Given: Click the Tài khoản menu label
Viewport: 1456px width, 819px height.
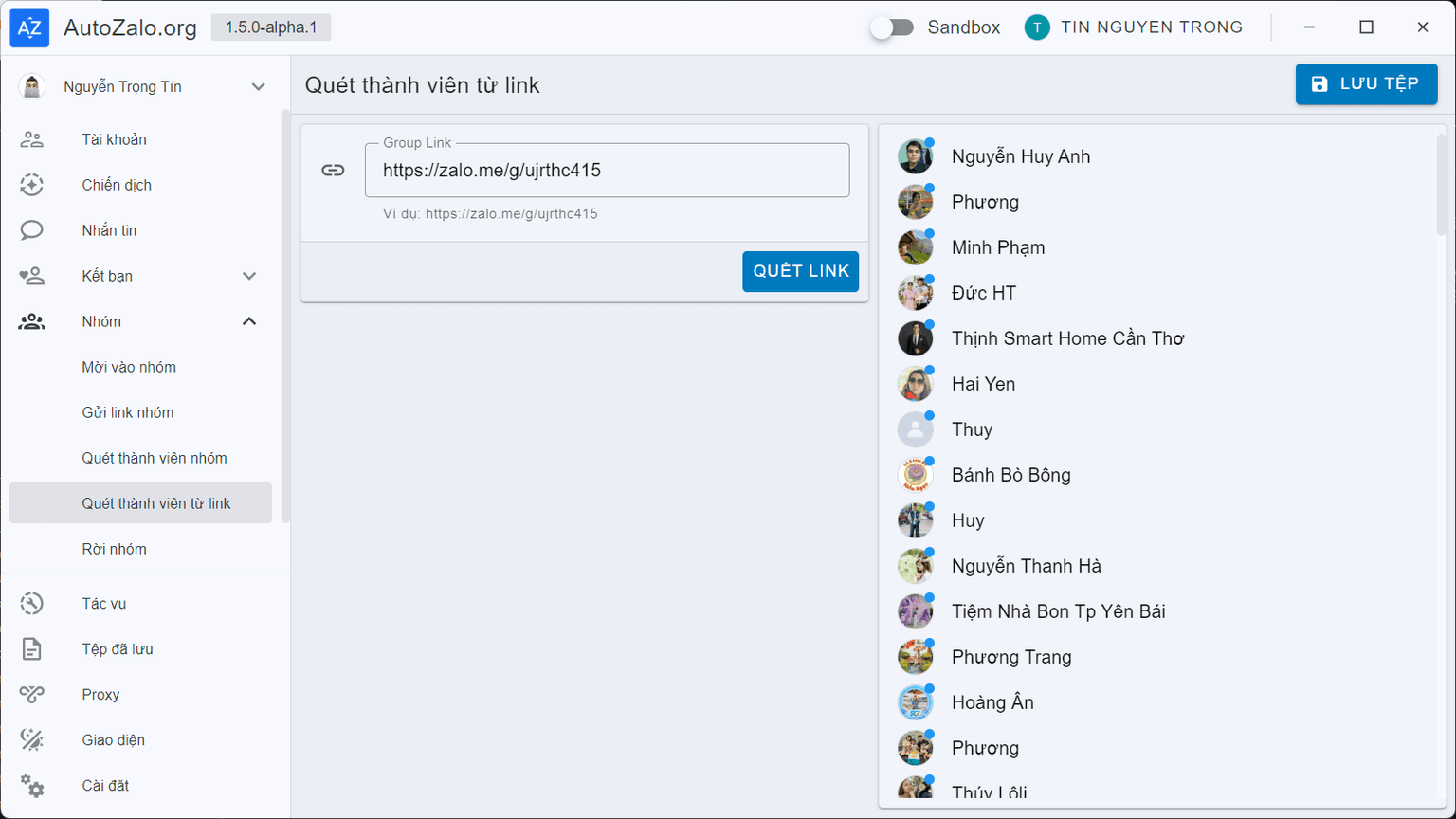Looking at the screenshot, I should pos(115,139).
